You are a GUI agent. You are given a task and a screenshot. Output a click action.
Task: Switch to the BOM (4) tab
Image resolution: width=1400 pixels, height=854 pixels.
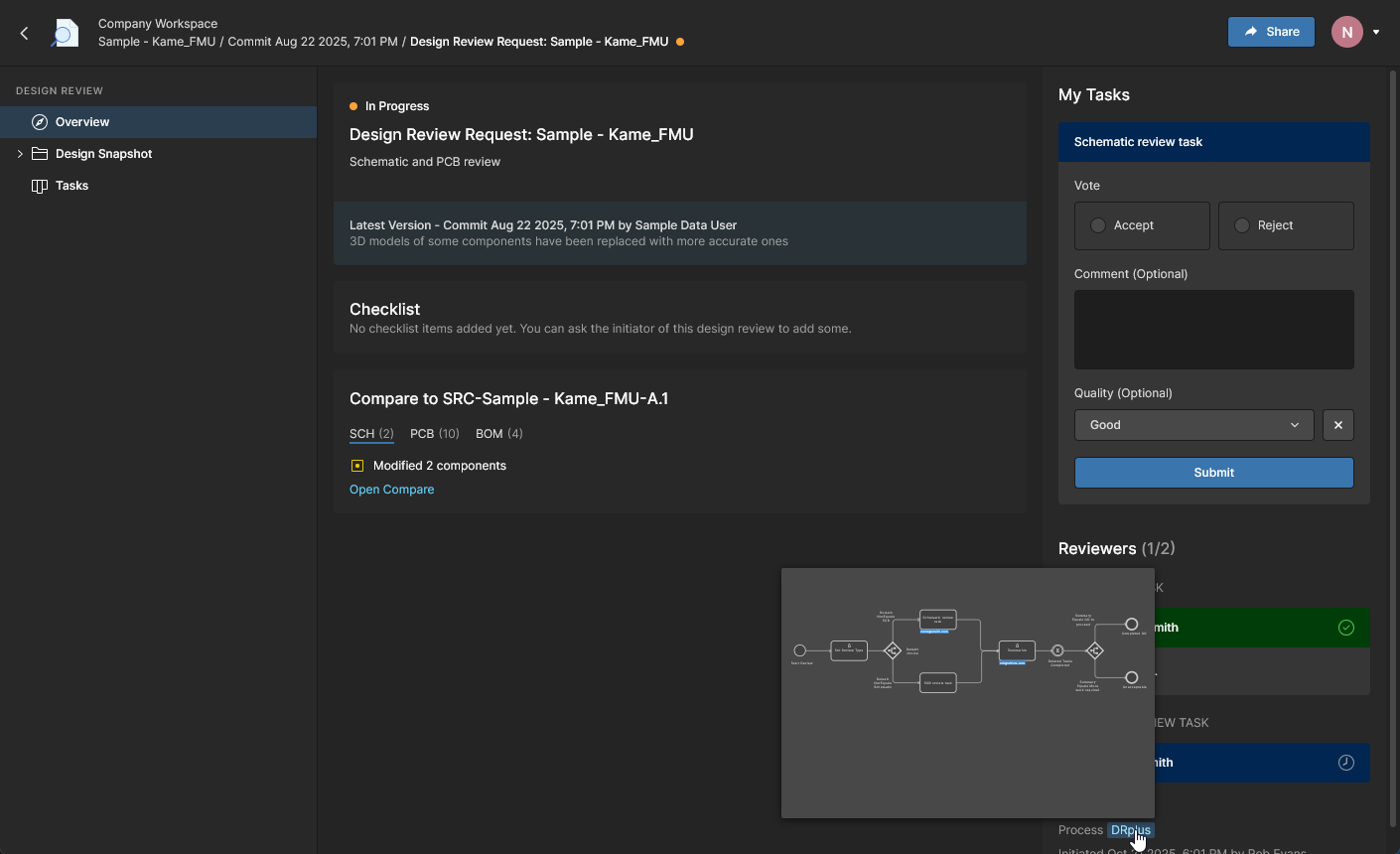[498, 434]
